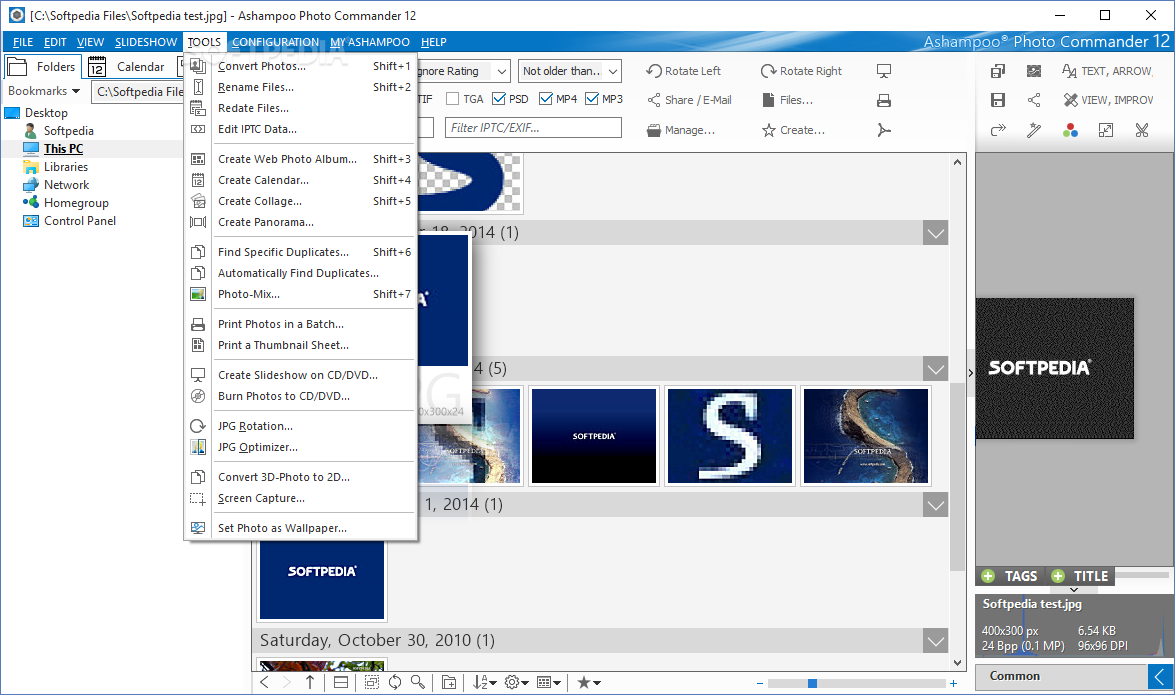Open the large S letter thumbnail
Image resolution: width=1175 pixels, height=695 pixels.
coord(729,436)
